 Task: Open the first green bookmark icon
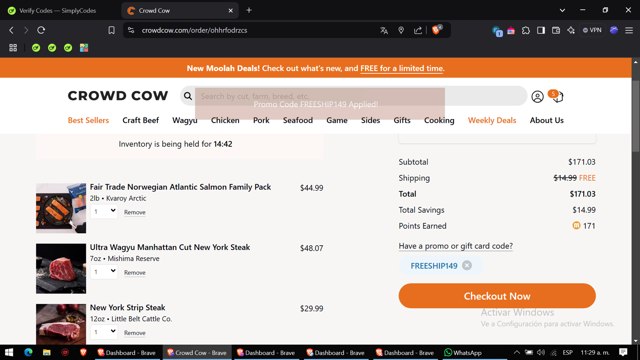pyautogui.click(x=36, y=48)
